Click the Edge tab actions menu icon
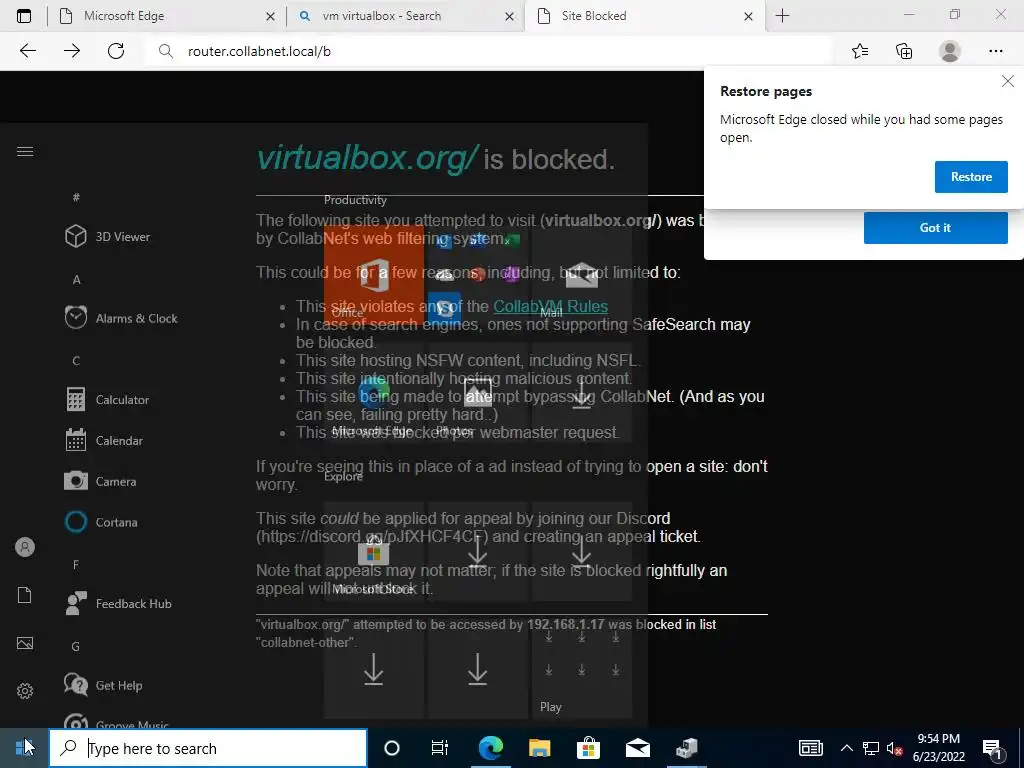The image size is (1024, 768). (x=24, y=16)
